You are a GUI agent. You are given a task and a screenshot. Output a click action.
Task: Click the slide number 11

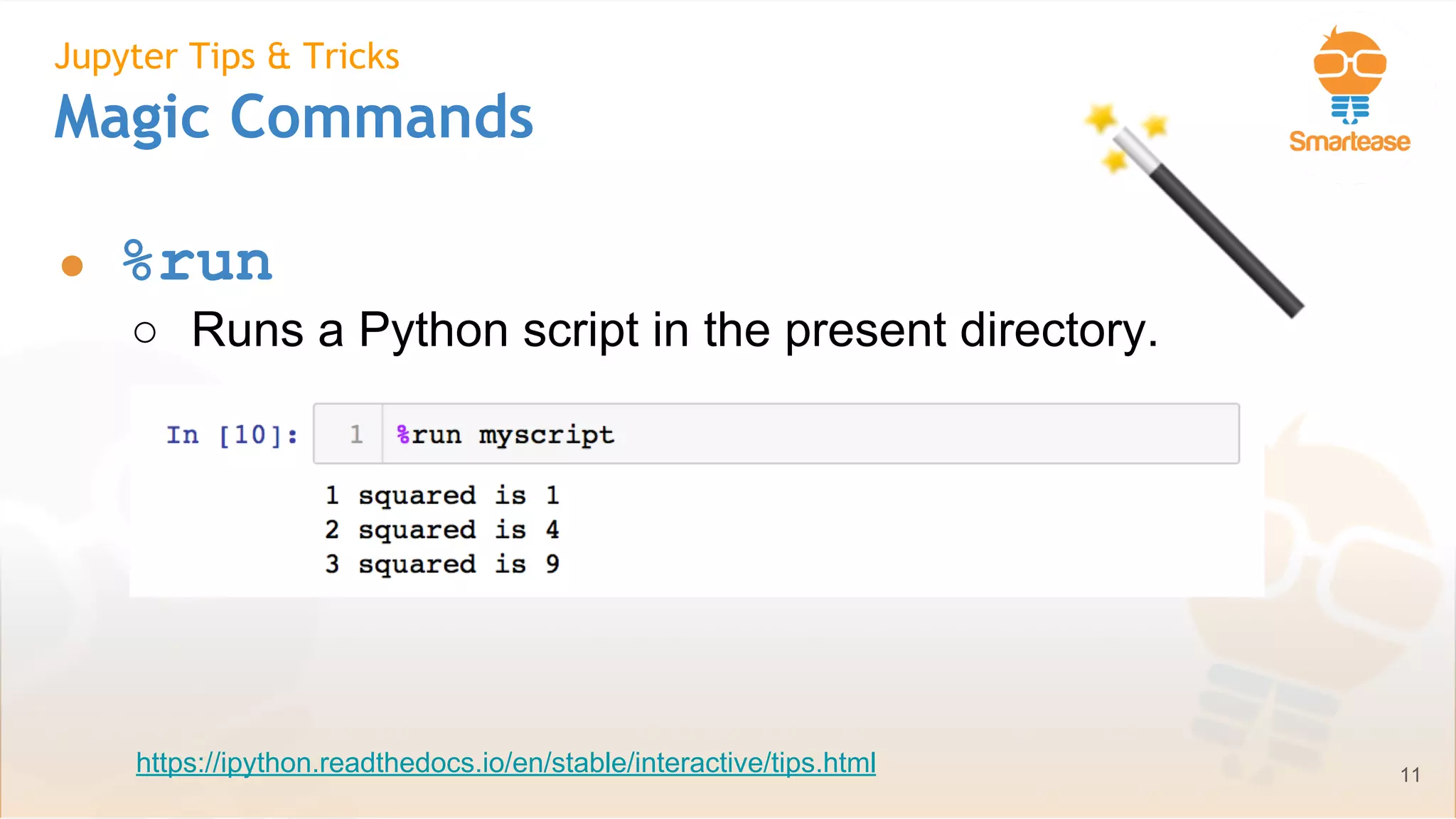click(1410, 775)
